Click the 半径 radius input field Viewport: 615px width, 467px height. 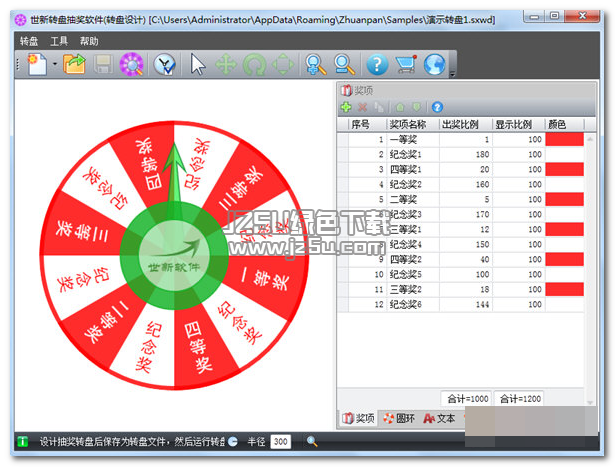pos(281,441)
